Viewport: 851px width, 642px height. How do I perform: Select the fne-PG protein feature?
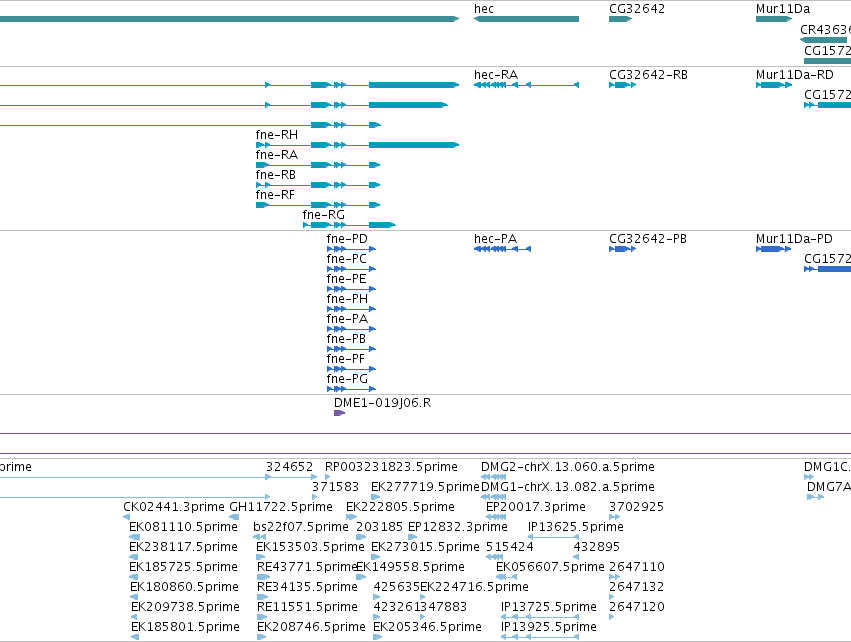[351, 389]
